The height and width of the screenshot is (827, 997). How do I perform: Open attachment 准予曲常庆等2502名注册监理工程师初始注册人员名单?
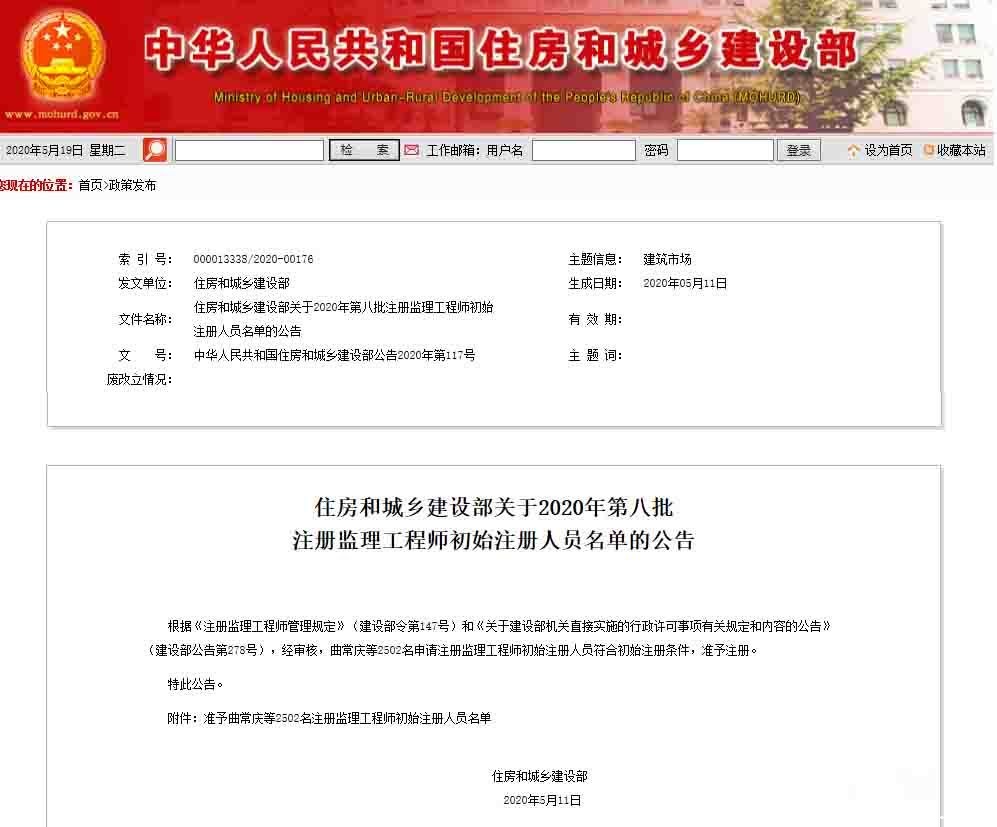(347, 718)
